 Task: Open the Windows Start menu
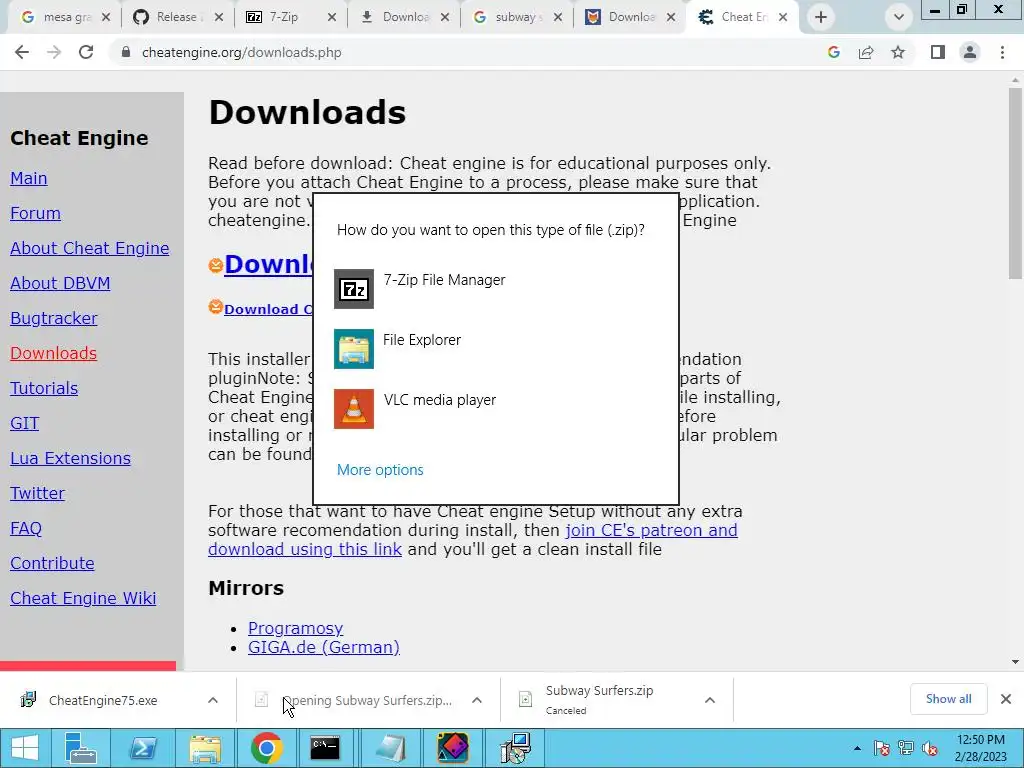(x=25, y=748)
